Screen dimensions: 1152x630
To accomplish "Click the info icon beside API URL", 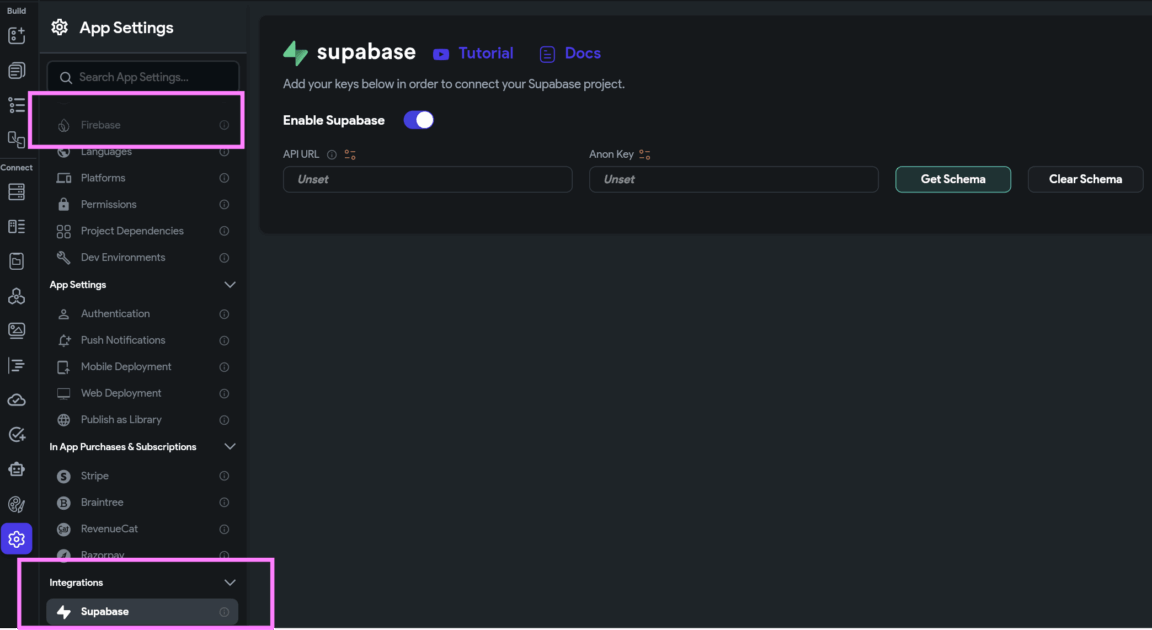I will [331, 155].
